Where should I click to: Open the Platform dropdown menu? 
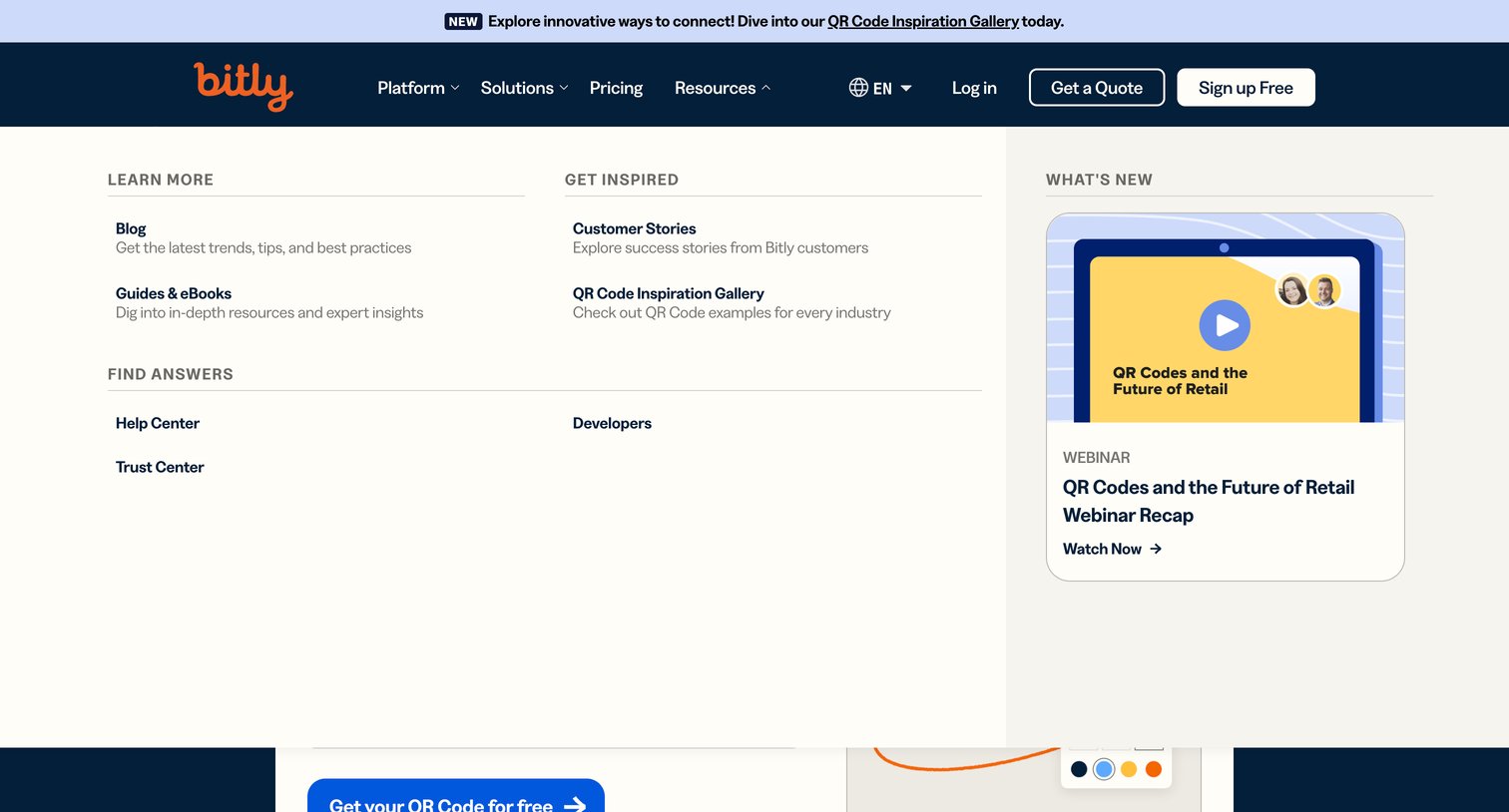418,88
